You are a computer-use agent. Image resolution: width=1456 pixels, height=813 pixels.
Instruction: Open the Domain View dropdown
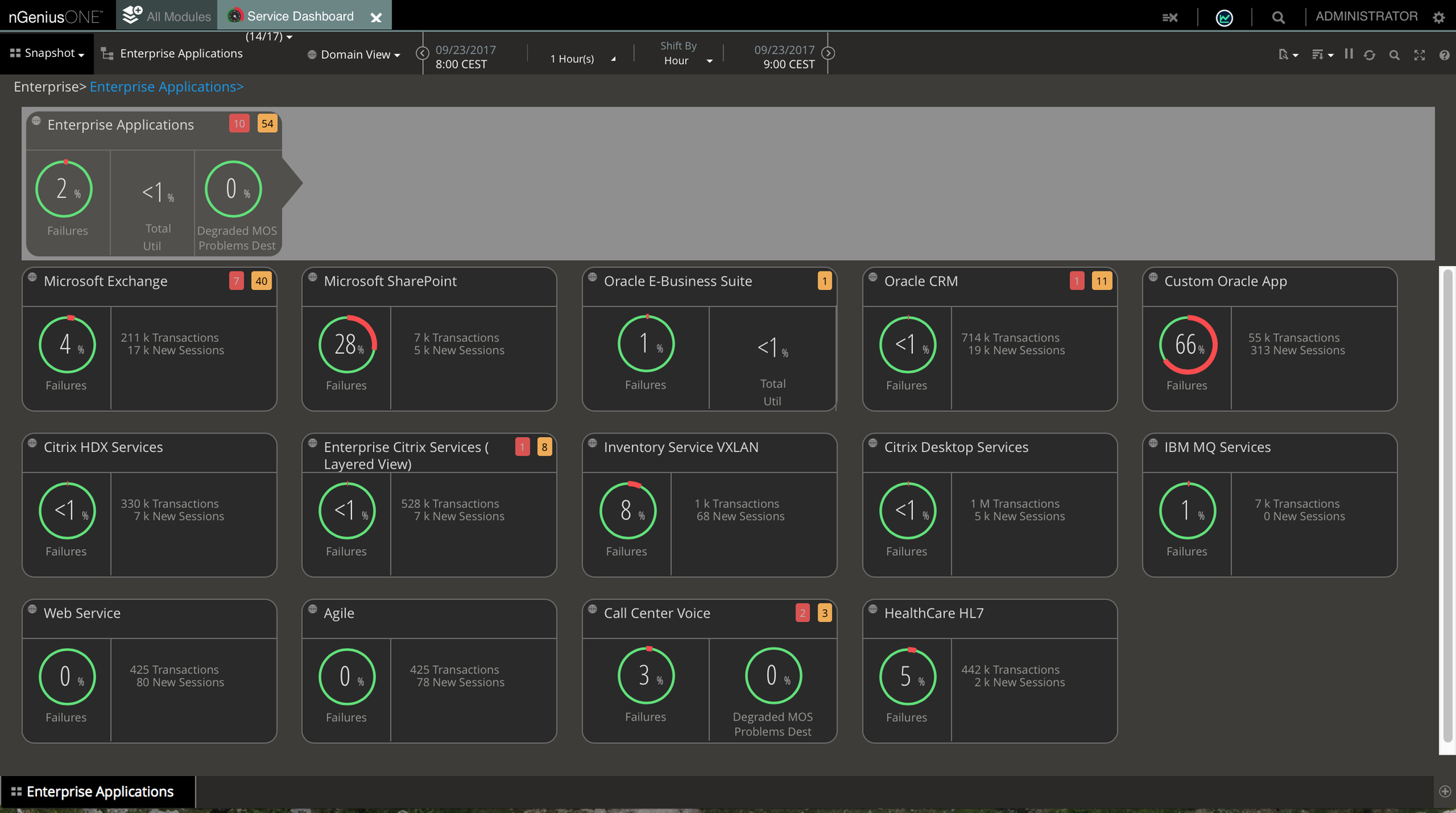pyautogui.click(x=354, y=55)
